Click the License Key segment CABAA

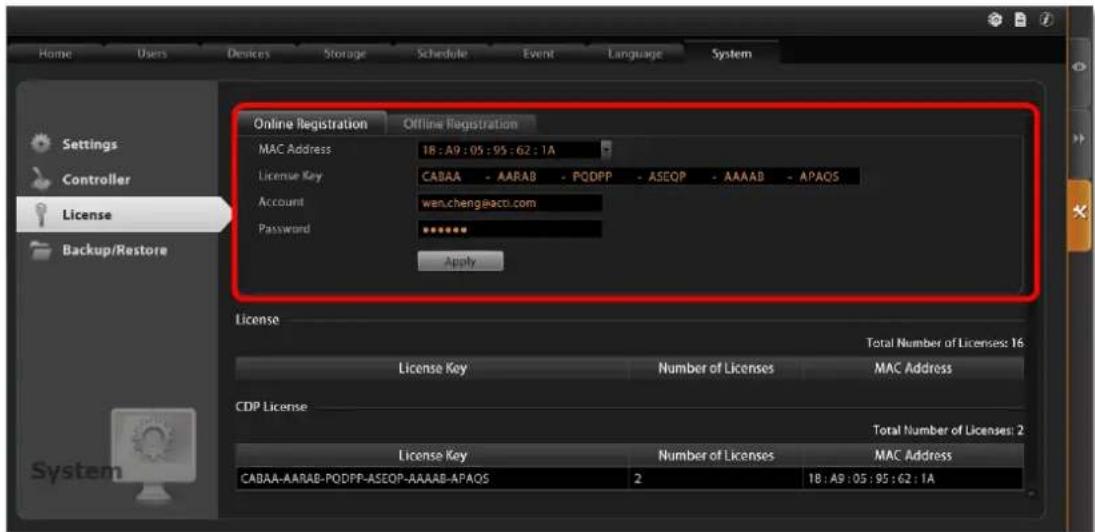[441, 177]
